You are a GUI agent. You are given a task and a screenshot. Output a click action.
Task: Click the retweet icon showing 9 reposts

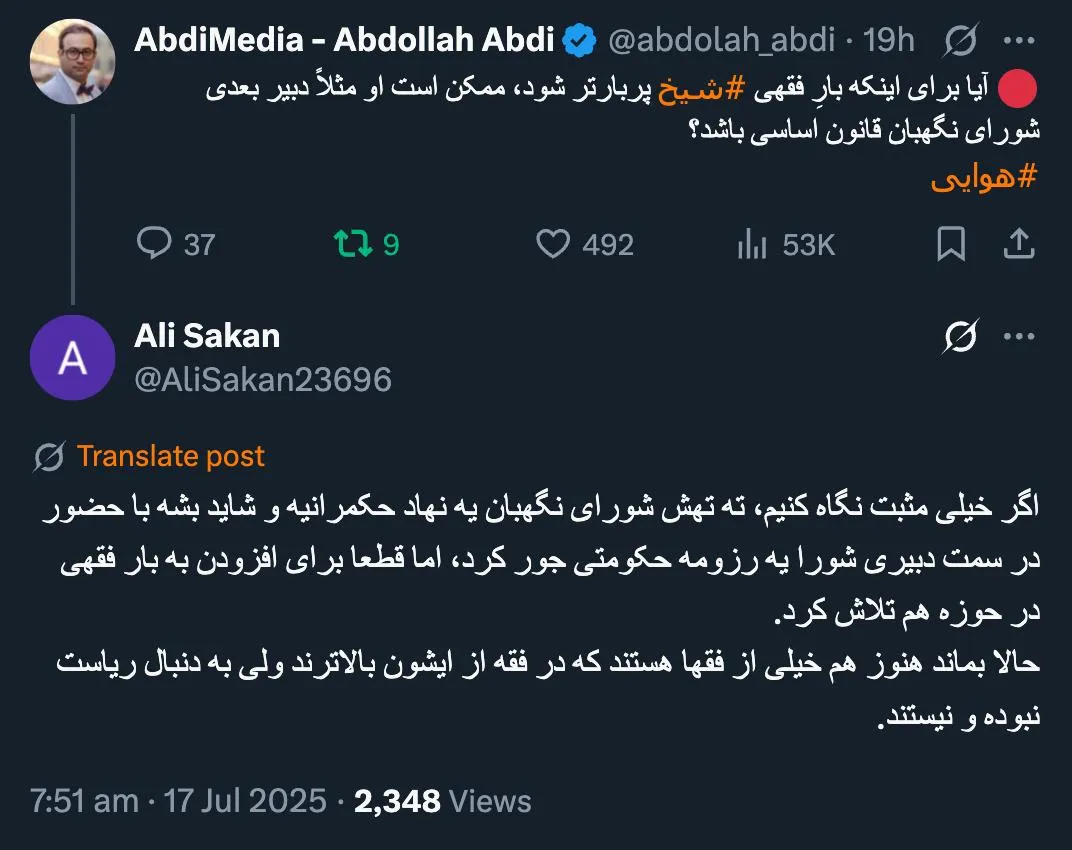(x=352, y=243)
